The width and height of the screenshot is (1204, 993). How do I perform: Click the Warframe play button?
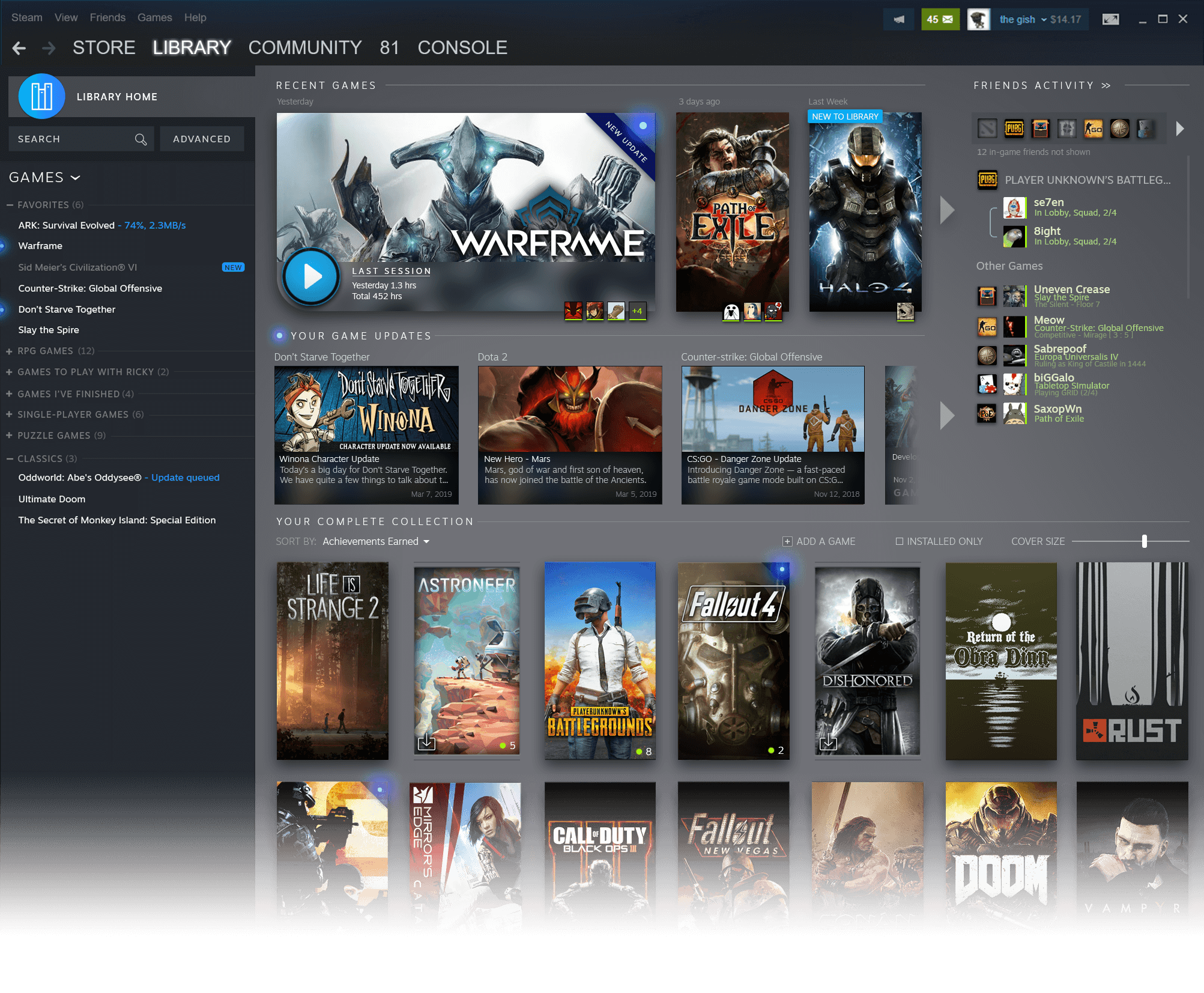coord(311,277)
